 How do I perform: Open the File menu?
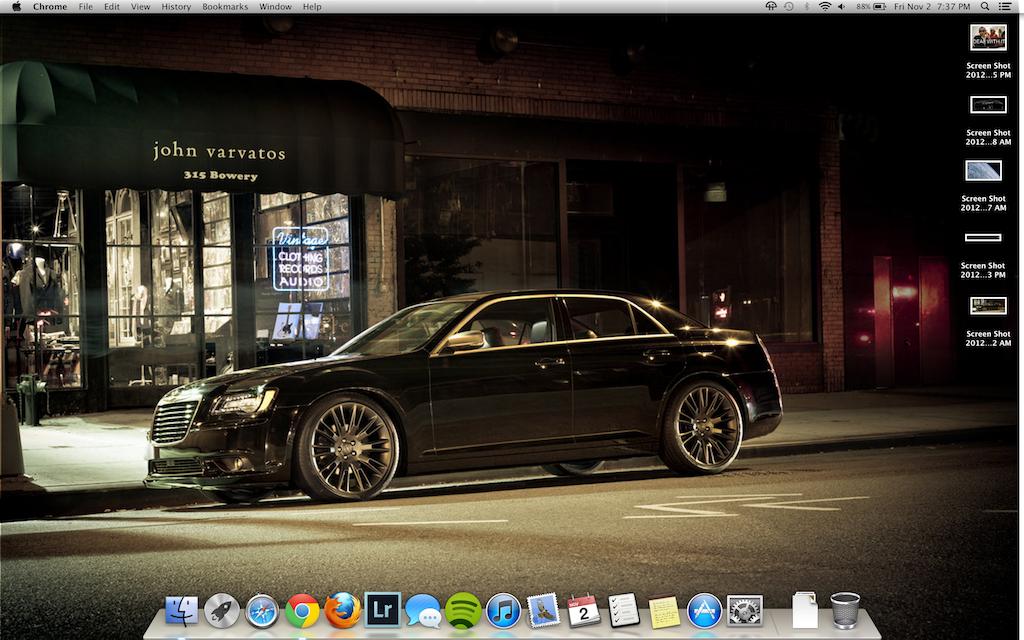[x=86, y=7]
